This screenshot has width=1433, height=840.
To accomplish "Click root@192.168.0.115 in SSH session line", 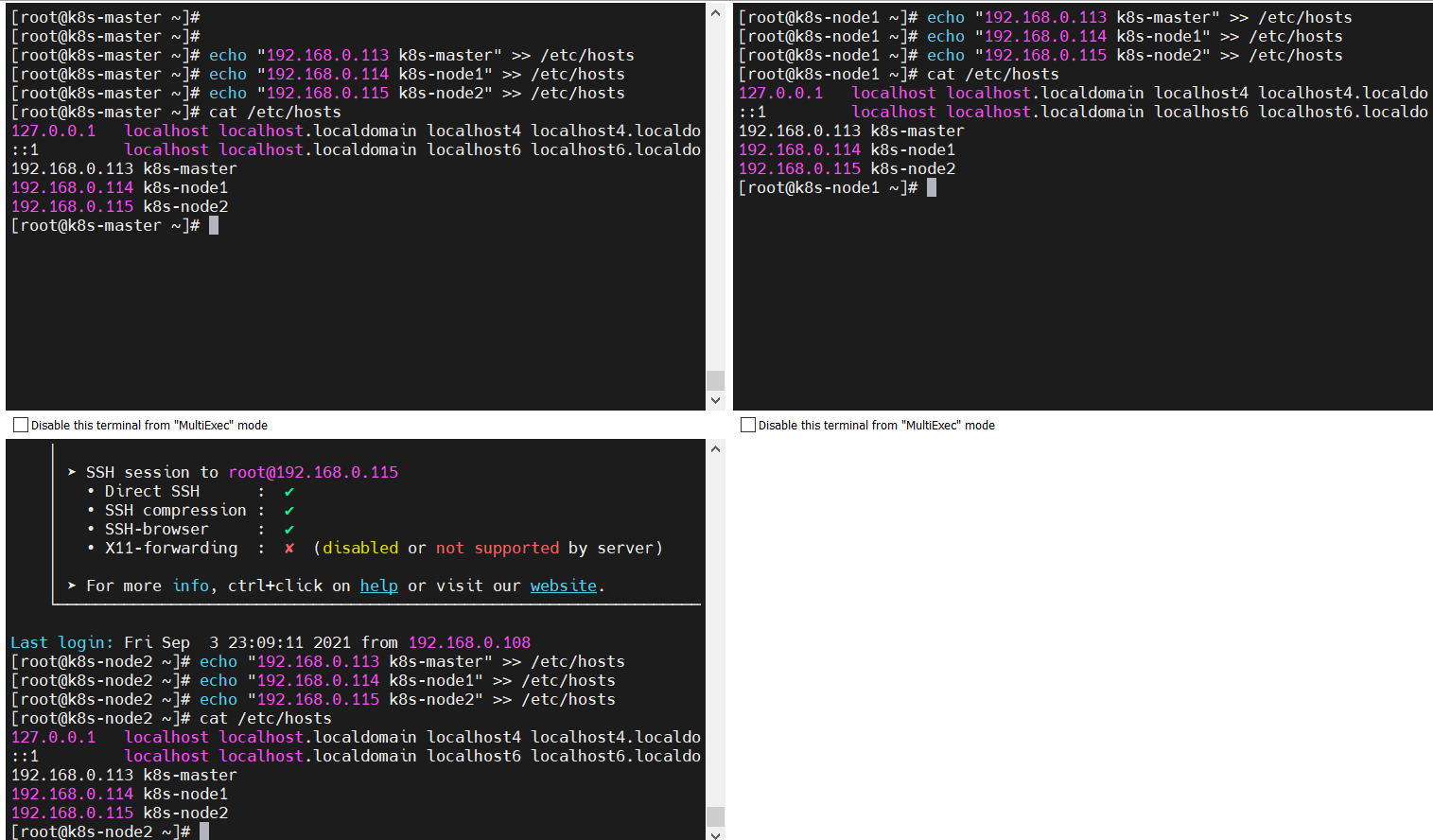I will 313,472.
